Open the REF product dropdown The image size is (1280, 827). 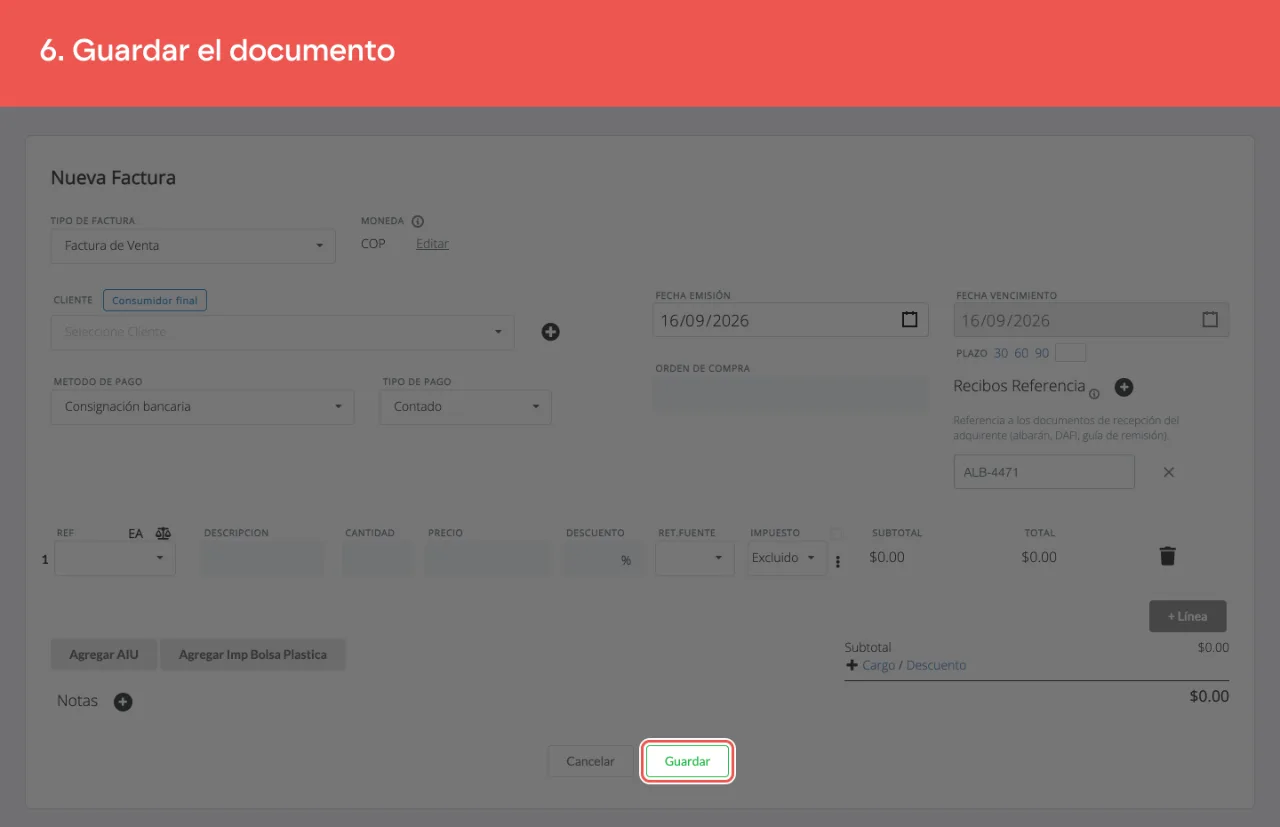pyautogui.click(x=115, y=558)
